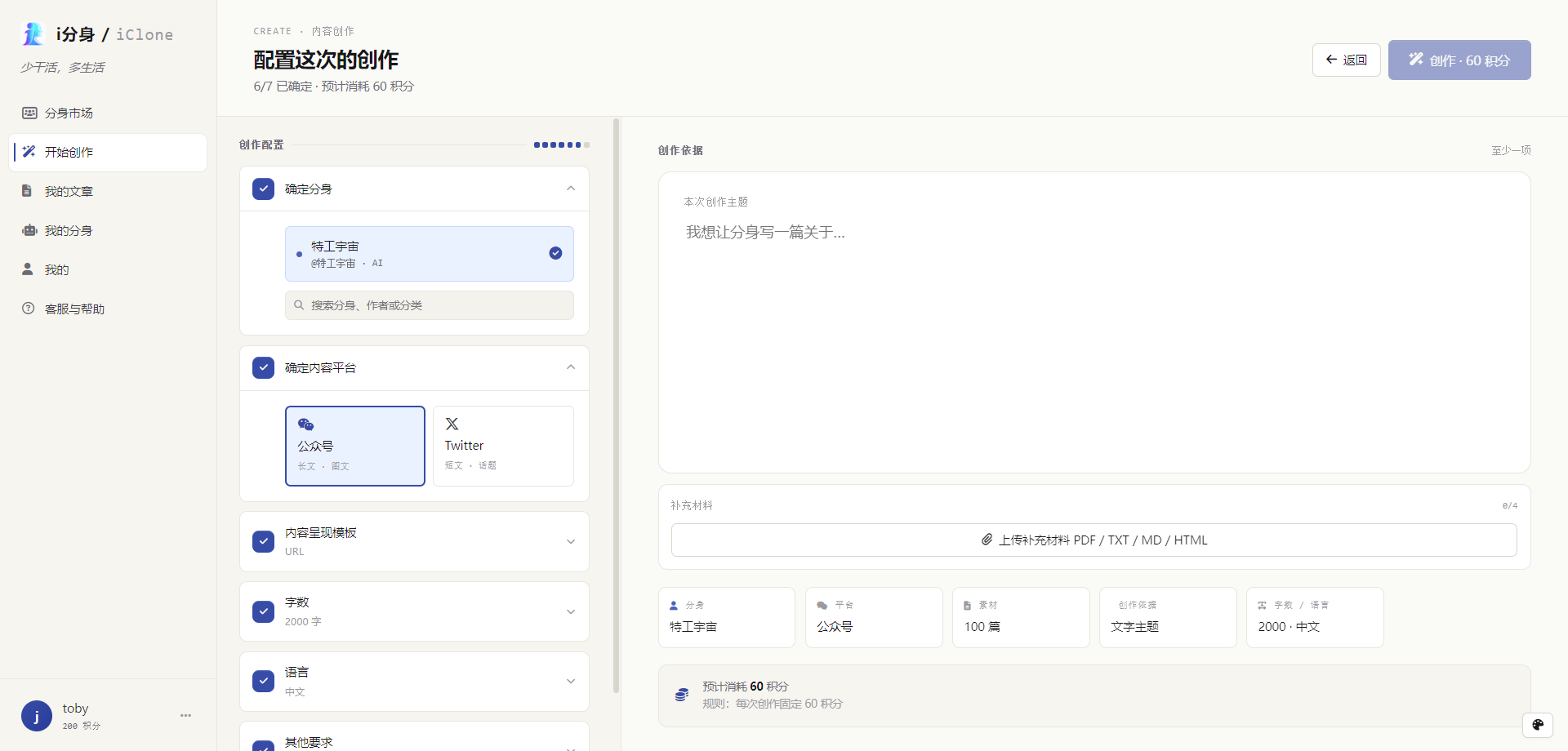Open the user menu three-dots icon
The height and width of the screenshot is (751, 1568).
coord(186,715)
